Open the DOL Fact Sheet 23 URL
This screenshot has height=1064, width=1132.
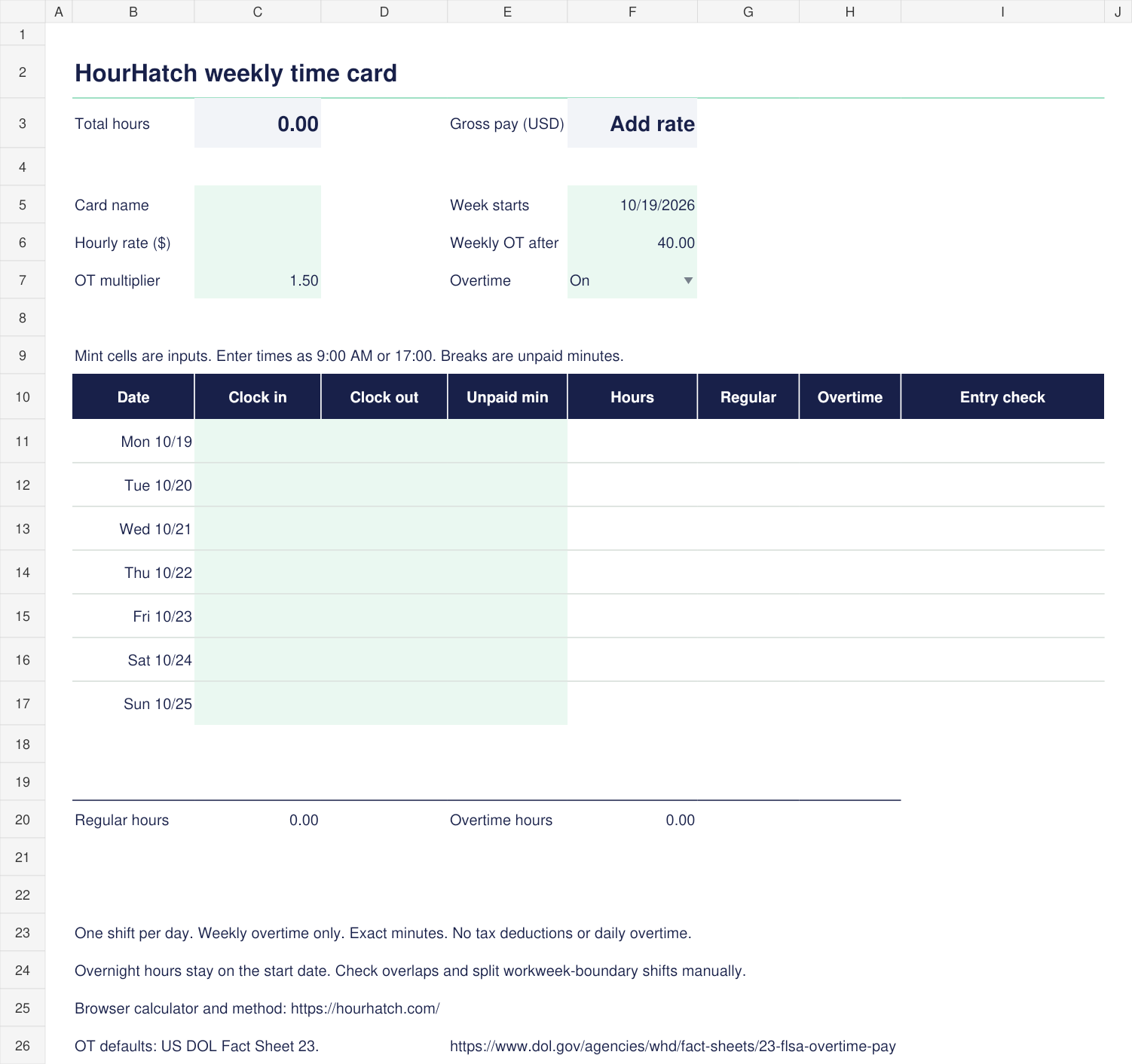[672, 1046]
